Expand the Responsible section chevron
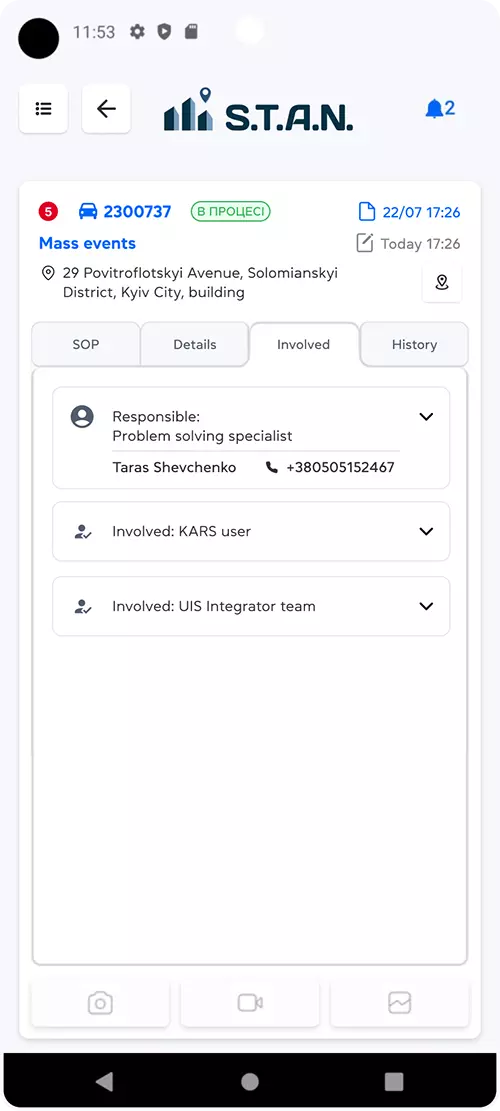500x1111 pixels. tap(426, 417)
